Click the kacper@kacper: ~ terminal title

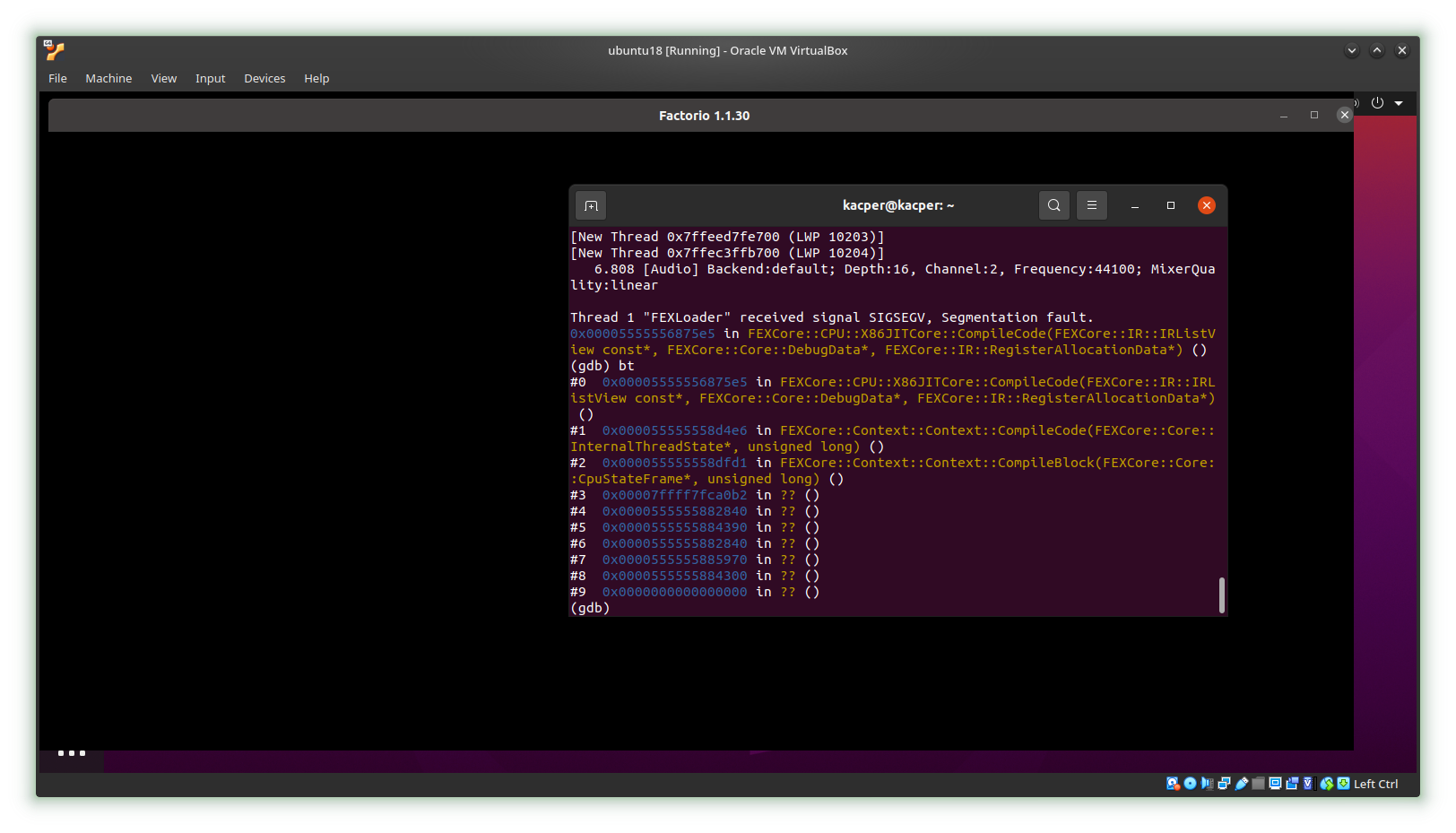tap(898, 205)
